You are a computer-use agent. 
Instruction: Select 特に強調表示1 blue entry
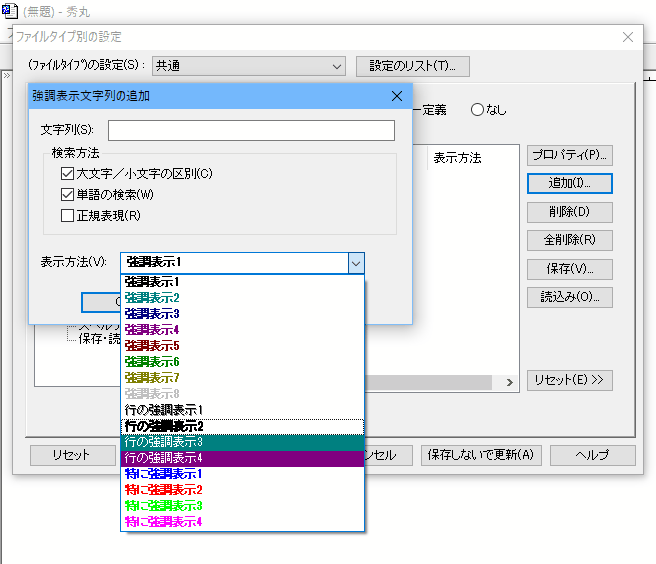tap(242, 474)
